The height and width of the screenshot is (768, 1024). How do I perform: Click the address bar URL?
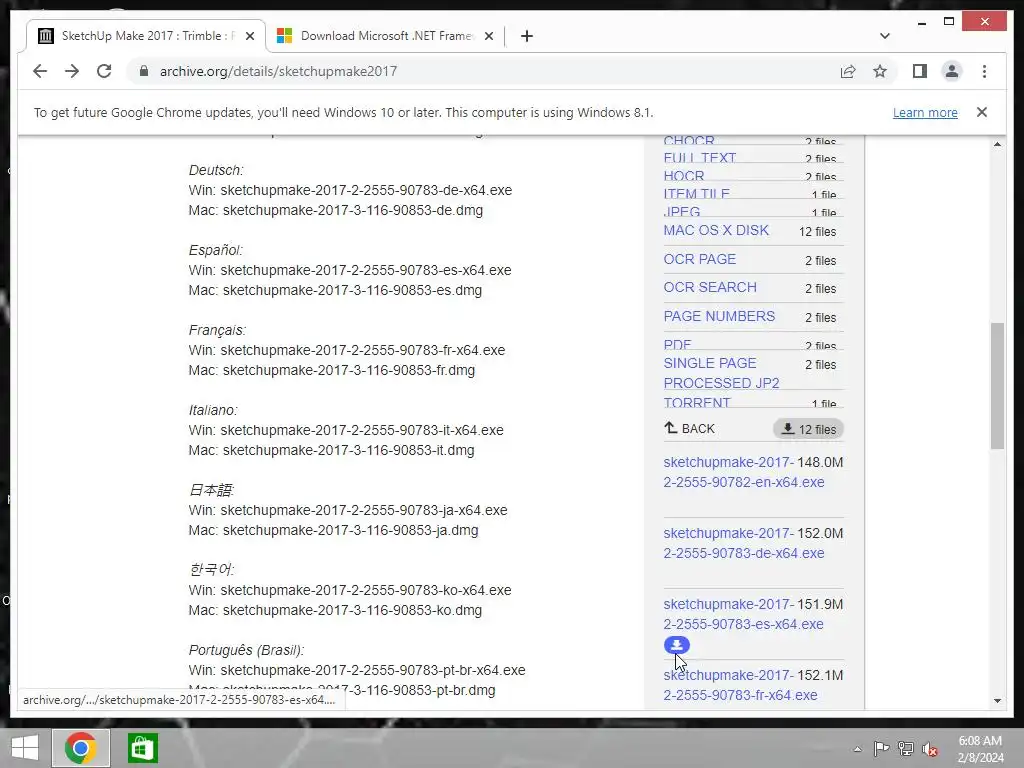[278, 71]
